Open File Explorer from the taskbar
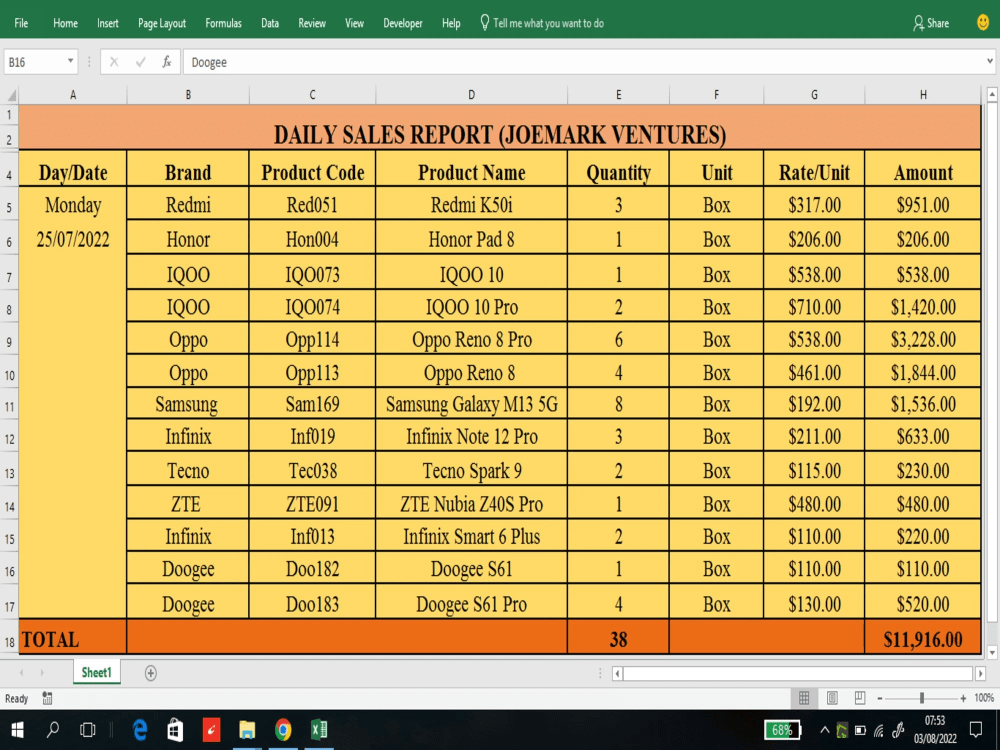 point(247,730)
